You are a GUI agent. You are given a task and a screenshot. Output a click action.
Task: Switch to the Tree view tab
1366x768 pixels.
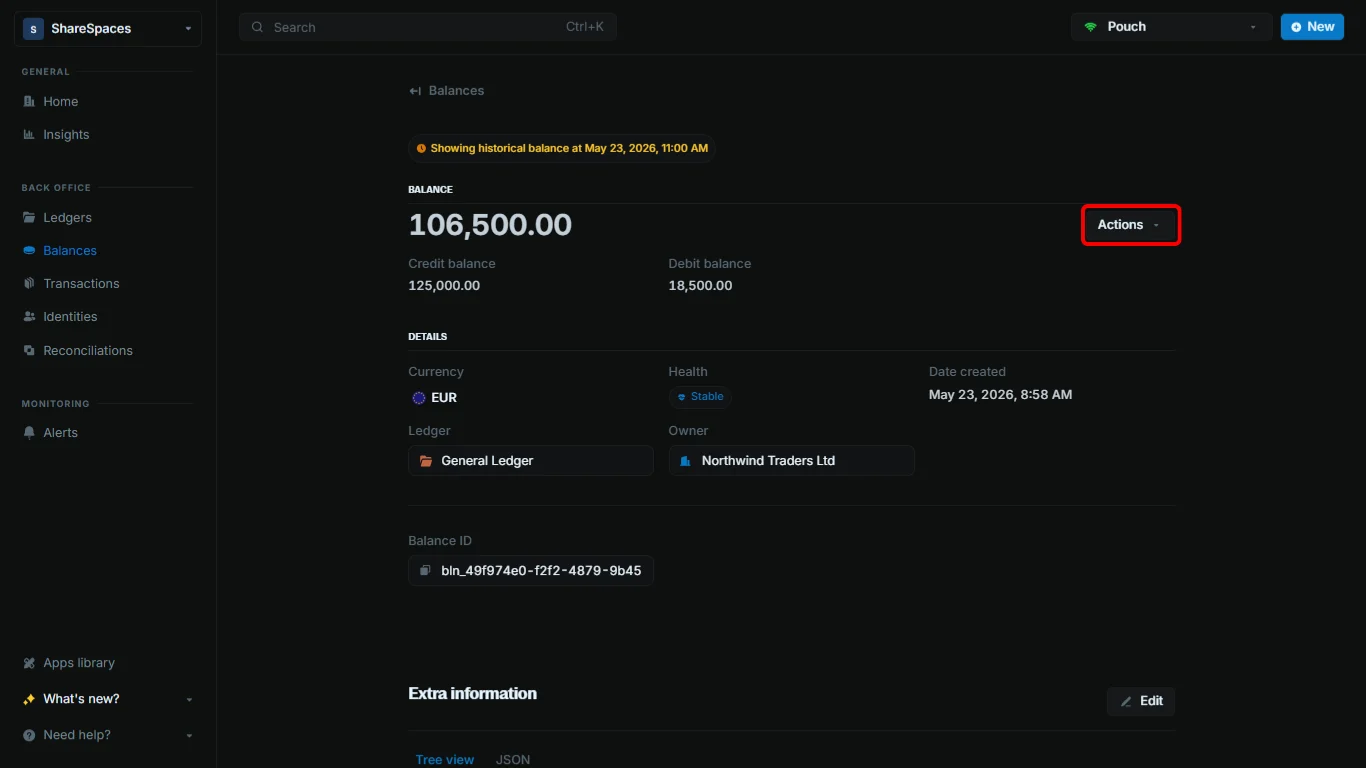[445, 759]
